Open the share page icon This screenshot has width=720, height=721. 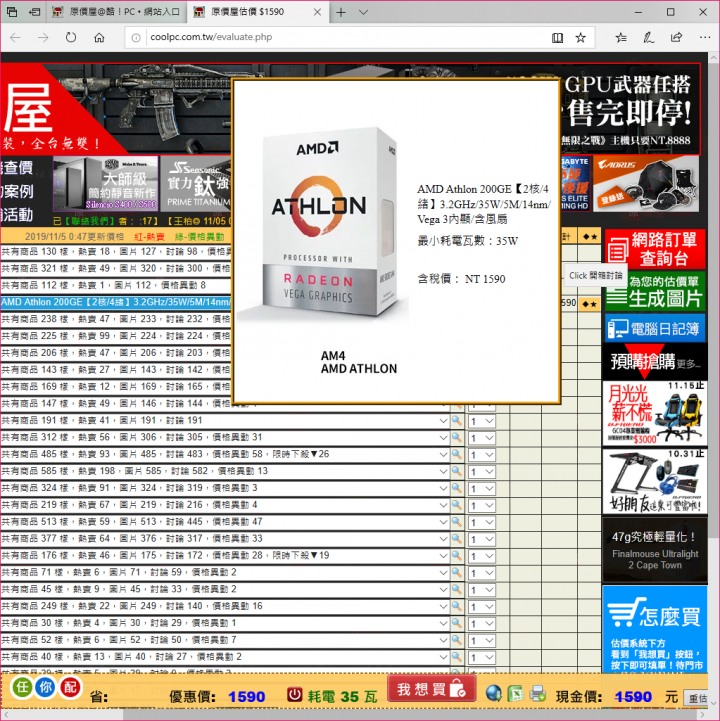(x=676, y=37)
